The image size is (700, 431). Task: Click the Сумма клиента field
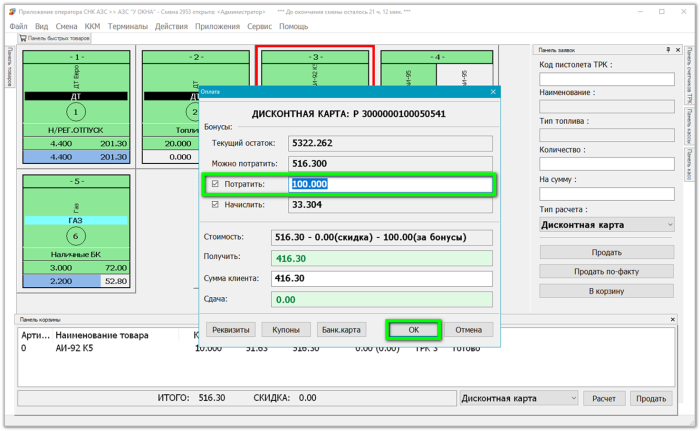tap(382, 278)
